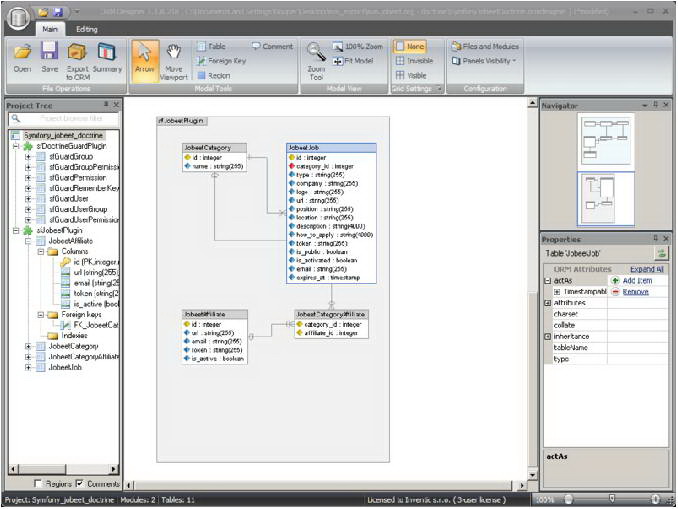This screenshot has width=678, height=509.
Task: Click the Foreign Key tool
Action: pos(220,61)
